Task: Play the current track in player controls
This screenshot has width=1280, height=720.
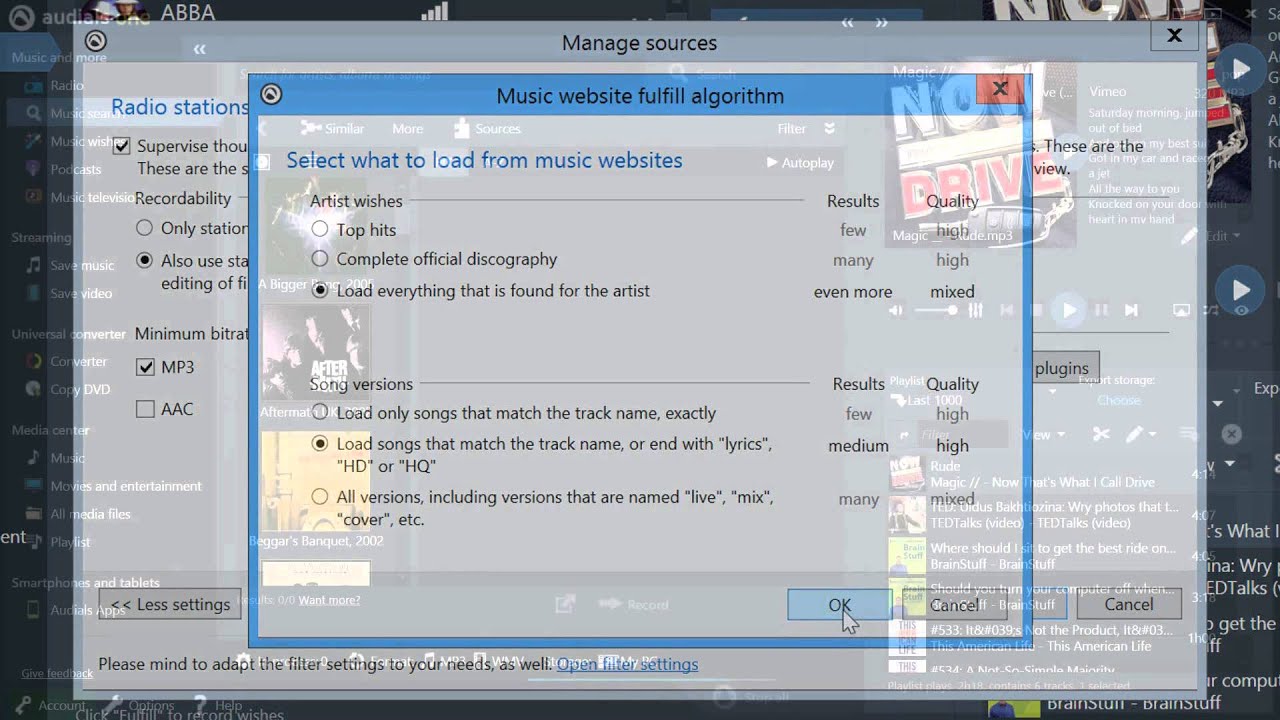Action: (1069, 310)
